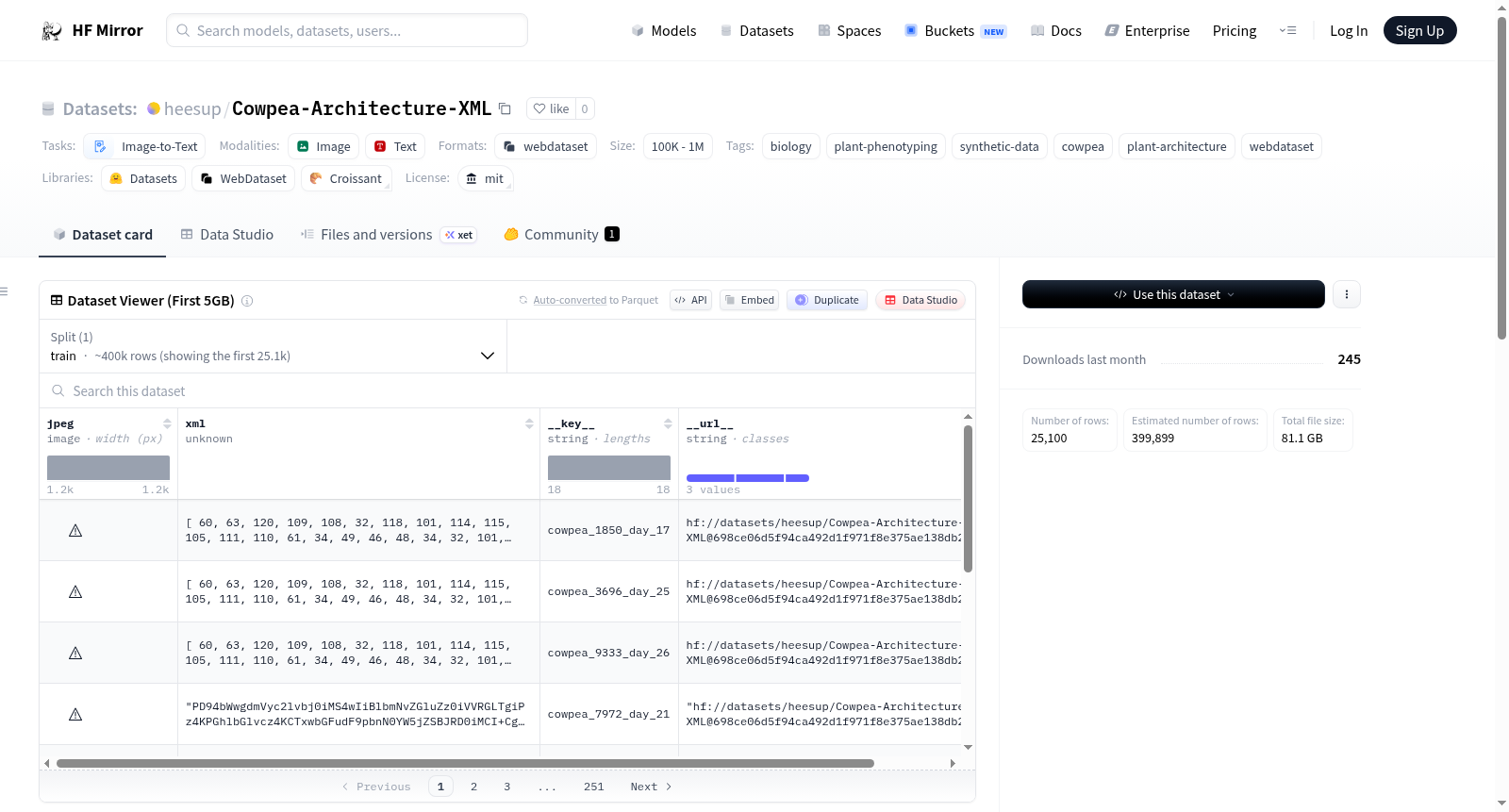The image size is (1509, 812).
Task: Open the info icon beside Dataset Viewer
Action: (247, 301)
